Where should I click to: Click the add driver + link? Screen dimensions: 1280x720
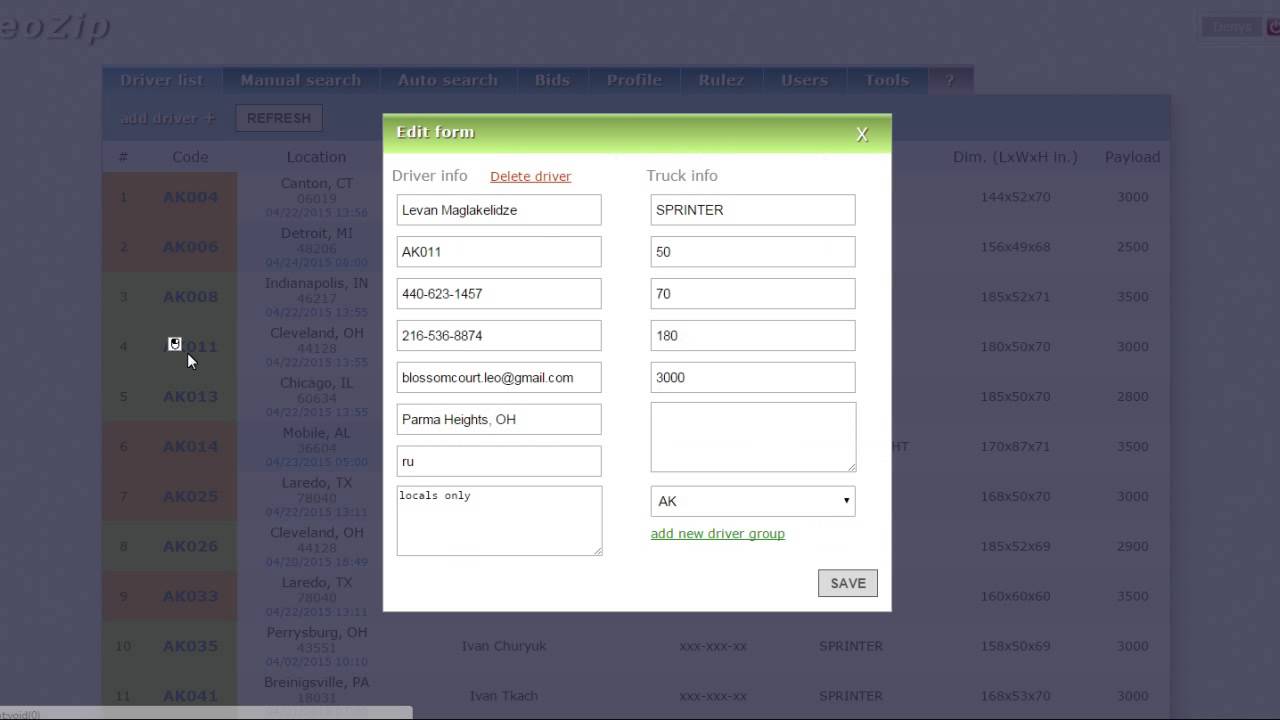(168, 118)
